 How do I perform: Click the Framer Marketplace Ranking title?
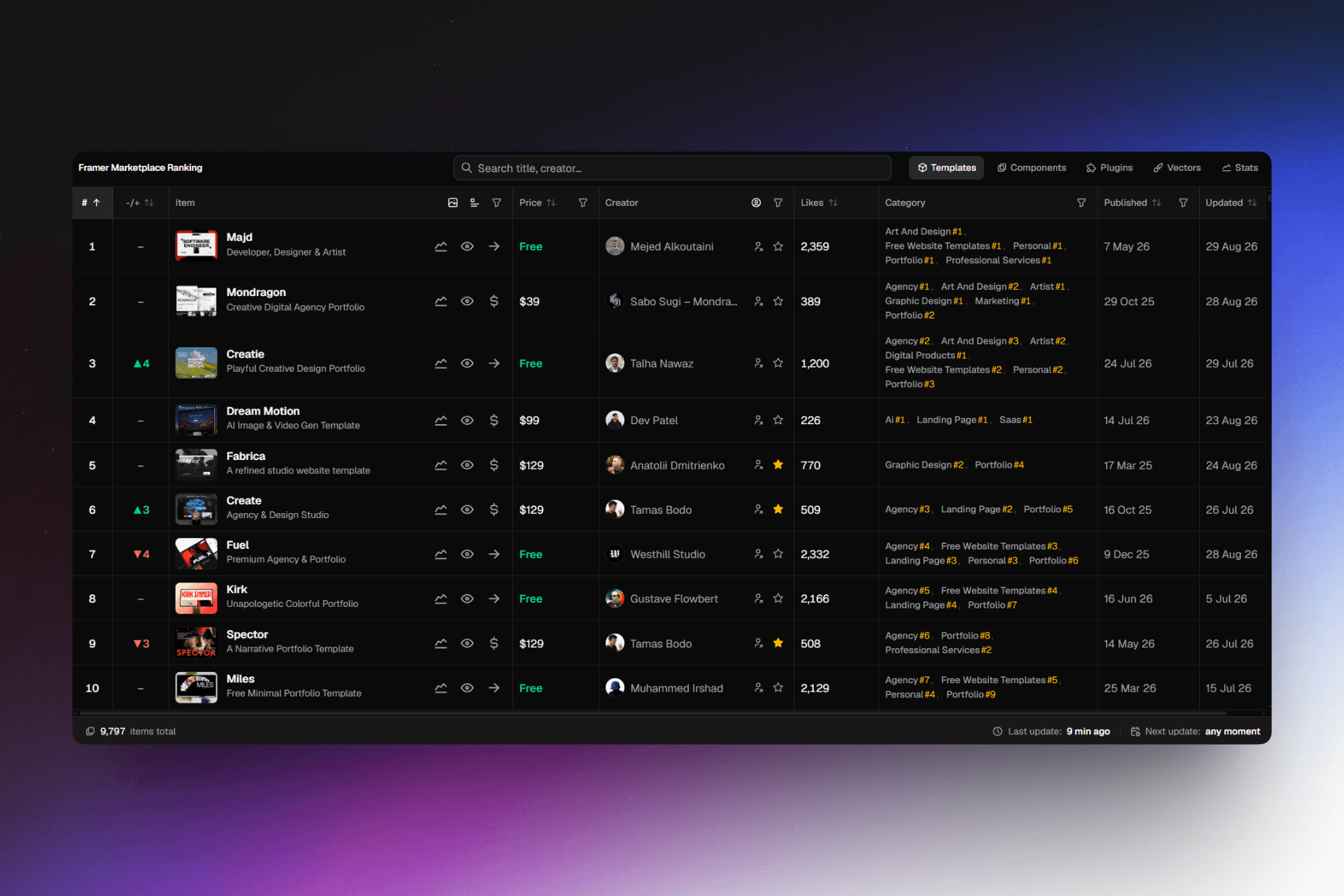click(x=140, y=168)
